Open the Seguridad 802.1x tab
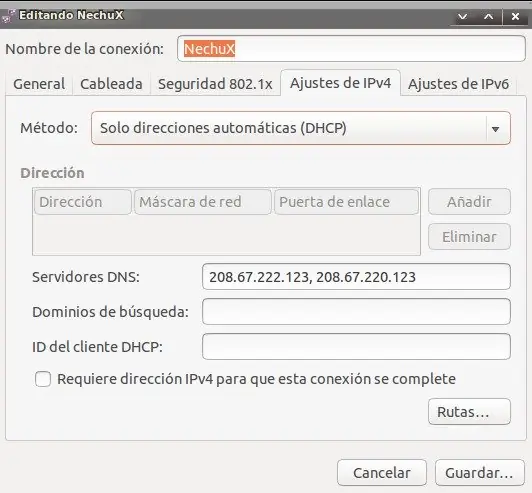This screenshot has height=493, width=532. 215,84
